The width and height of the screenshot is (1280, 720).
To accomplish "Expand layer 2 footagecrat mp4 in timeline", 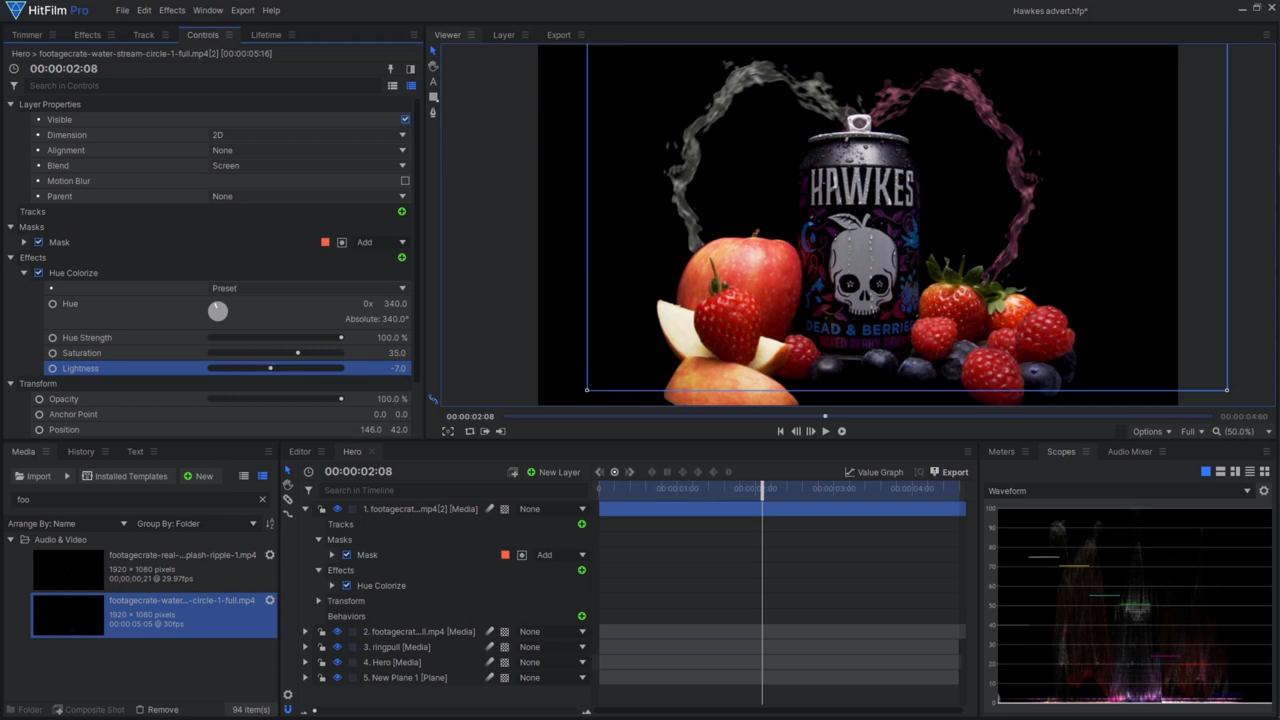I will coord(306,632).
